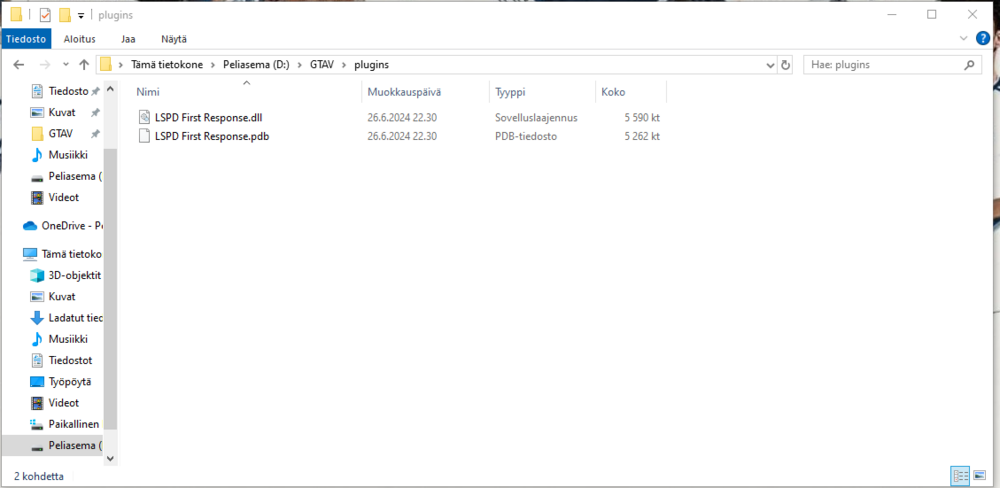Select highlighted Peliasema drive at sidebar bottom
Screen dimensions: 1000x488
pos(52,445)
